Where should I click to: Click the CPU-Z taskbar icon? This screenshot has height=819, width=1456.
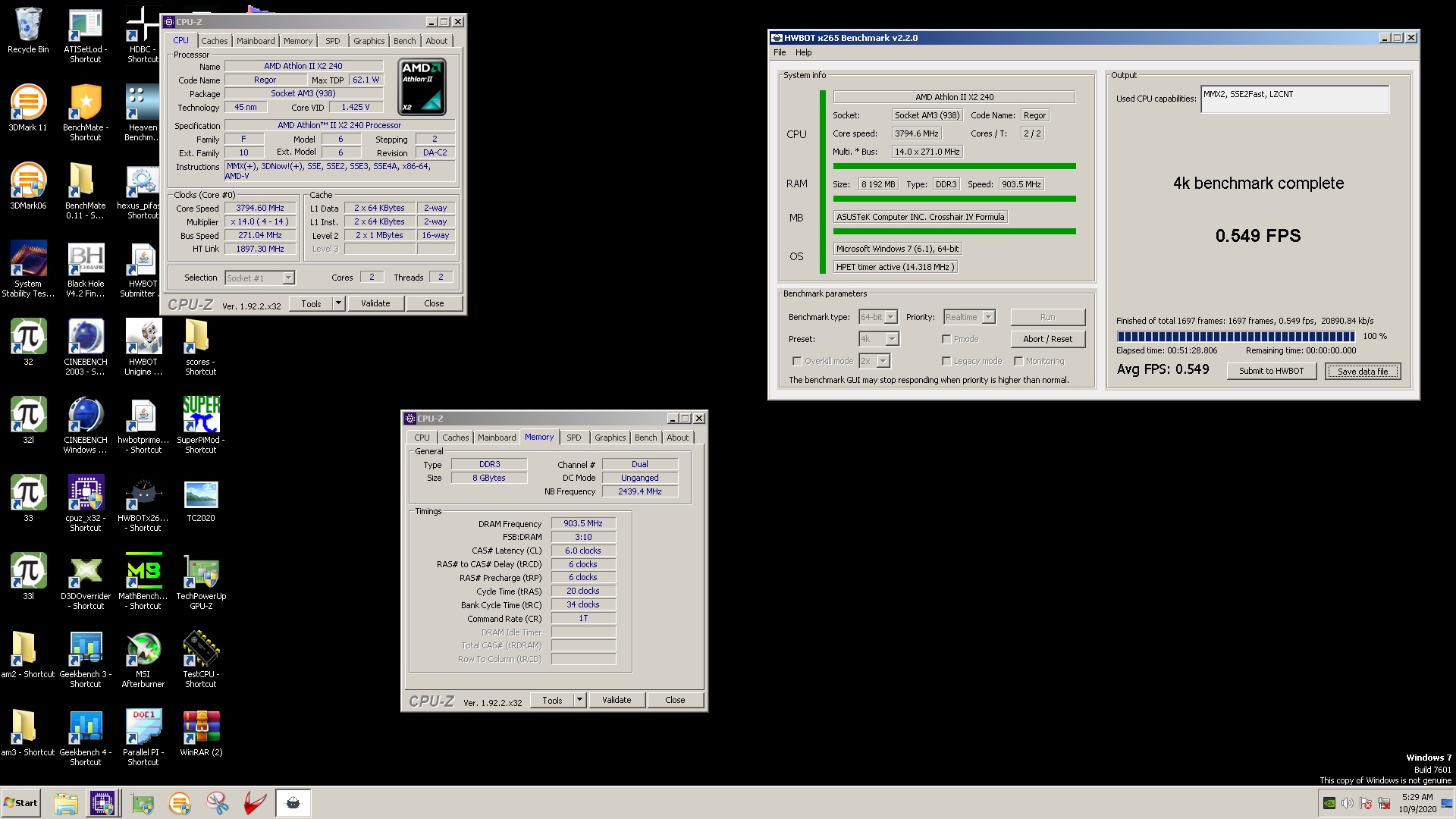(x=102, y=803)
